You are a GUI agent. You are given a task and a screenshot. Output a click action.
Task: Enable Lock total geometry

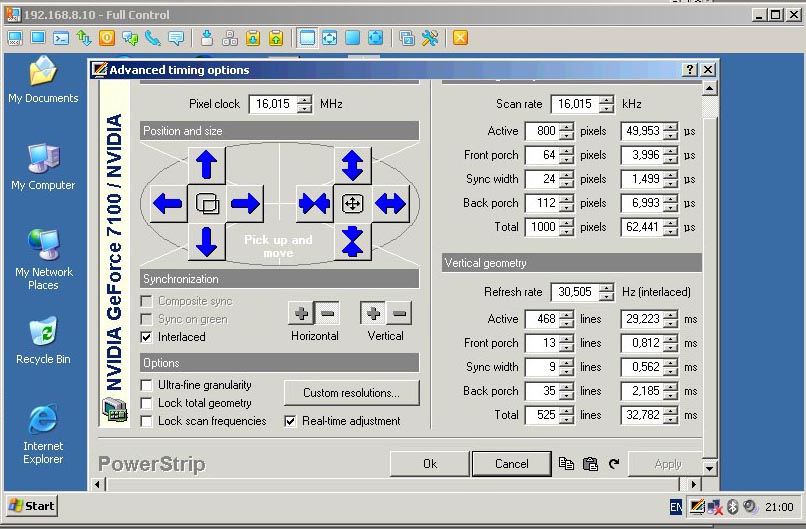tap(146, 403)
